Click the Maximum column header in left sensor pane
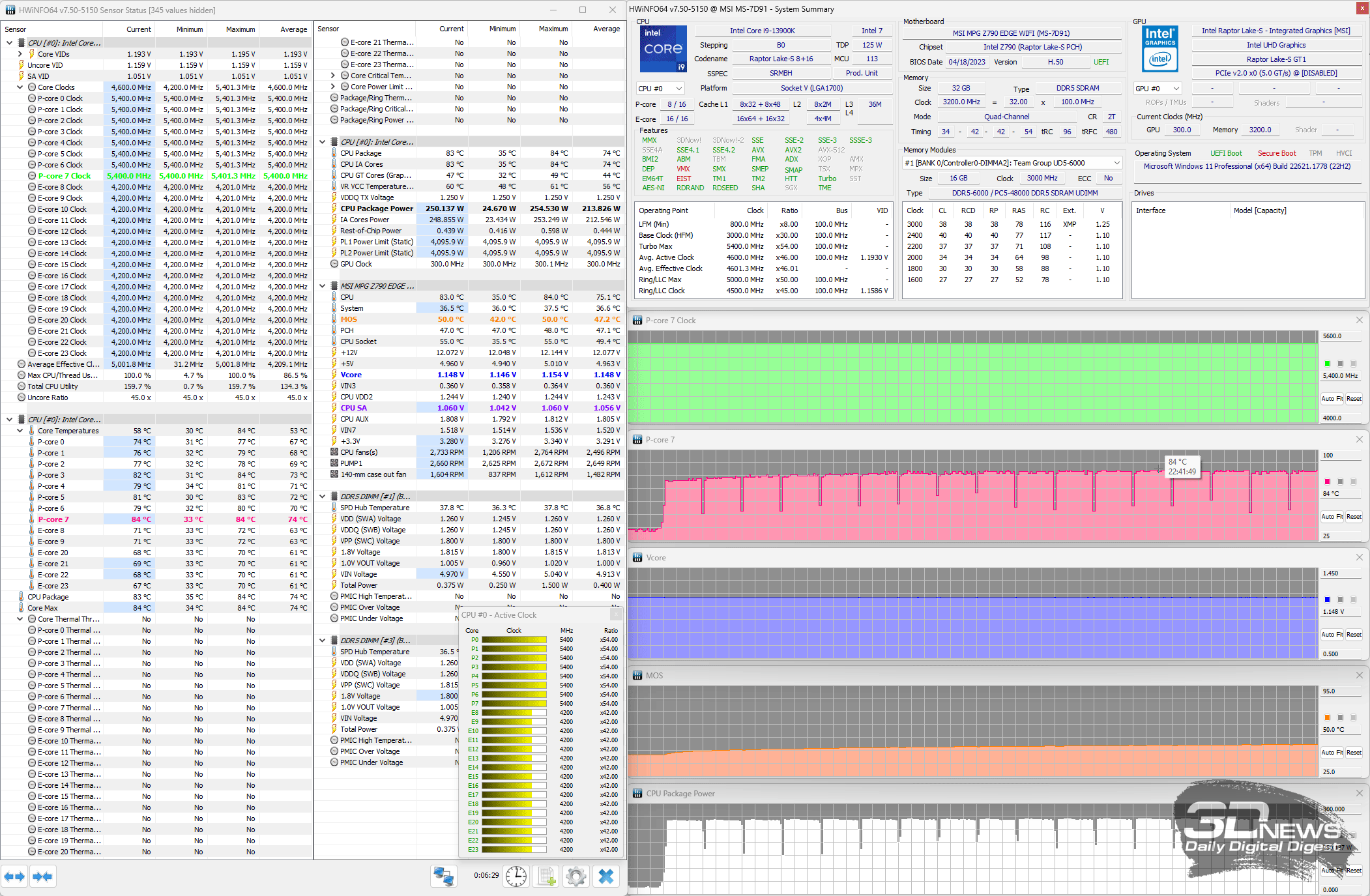 click(233, 29)
